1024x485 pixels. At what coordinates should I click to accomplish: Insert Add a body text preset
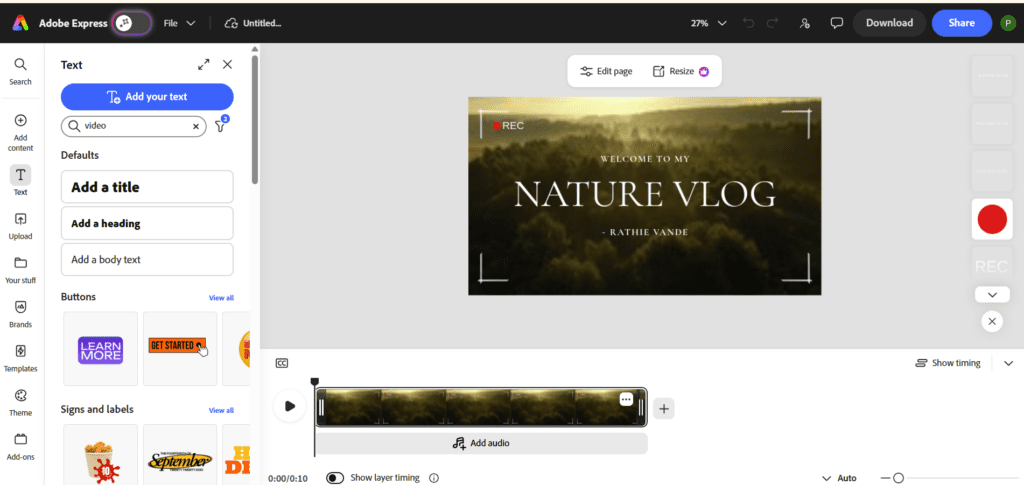click(x=147, y=259)
